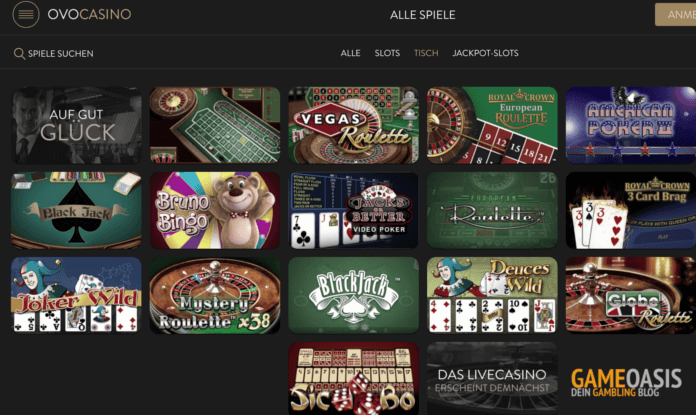Launch the Sic Bo dice game

click(x=353, y=378)
